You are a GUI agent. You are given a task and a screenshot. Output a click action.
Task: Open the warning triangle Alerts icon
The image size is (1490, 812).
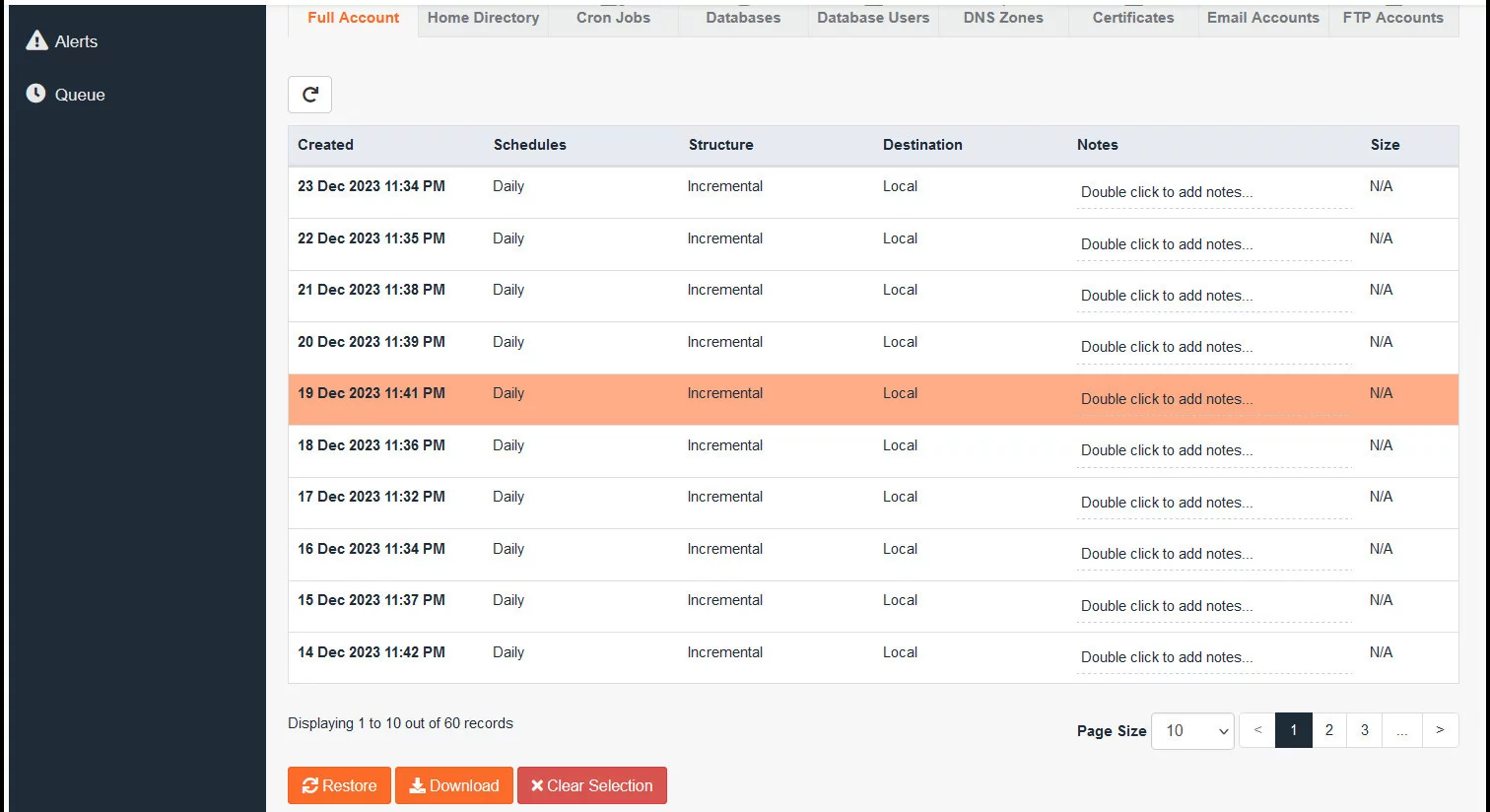tap(36, 40)
